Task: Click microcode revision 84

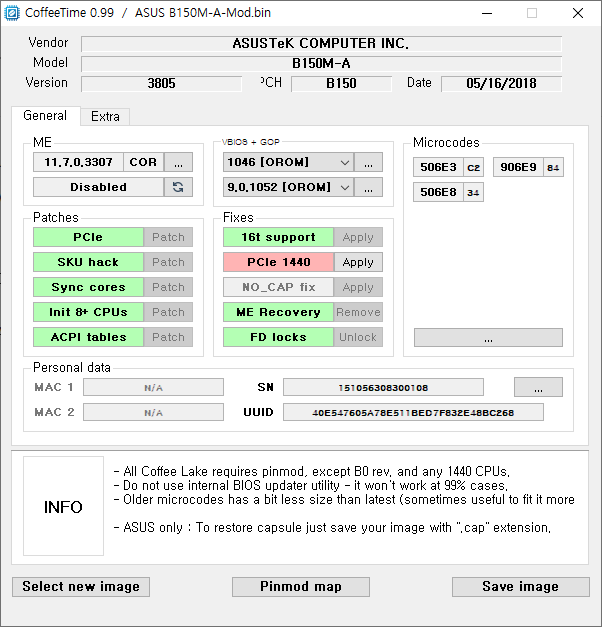Action: [x=553, y=168]
